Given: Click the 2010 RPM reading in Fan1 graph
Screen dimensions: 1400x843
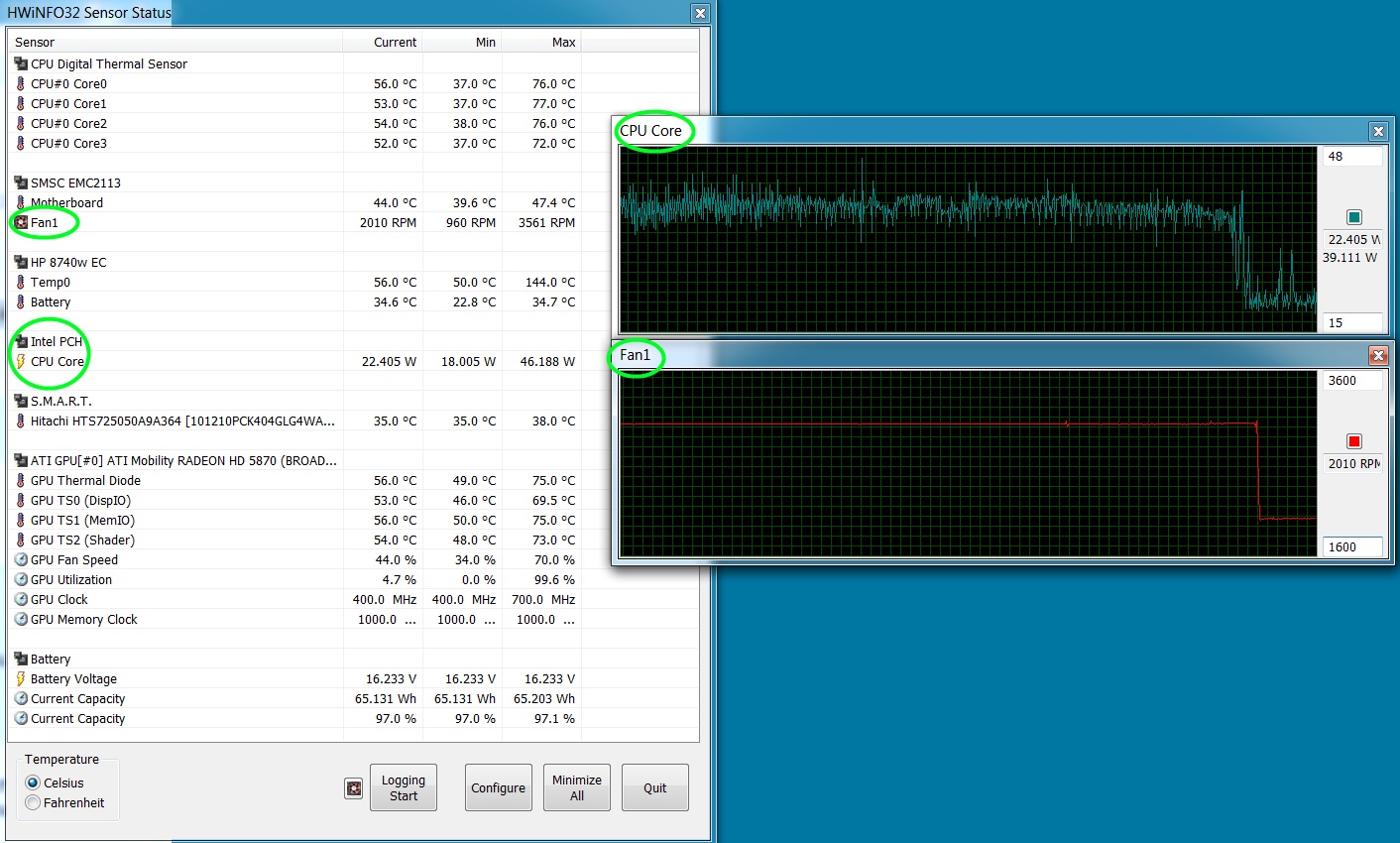Looking at the screenshot, I should [x=1353, y=463].
